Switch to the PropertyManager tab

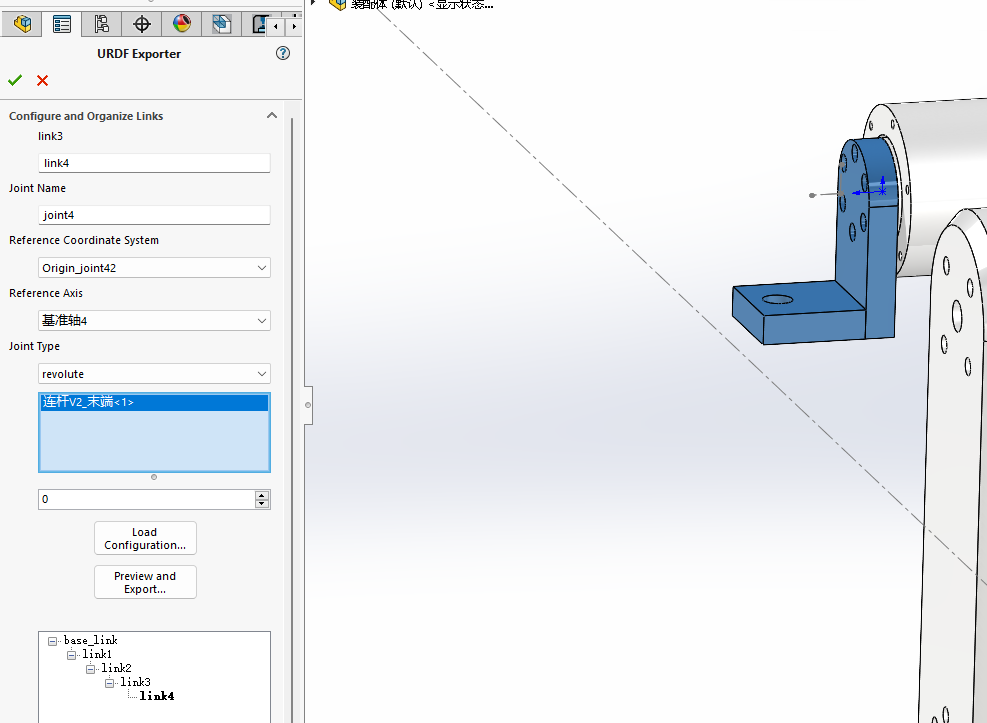pos(62,25)
